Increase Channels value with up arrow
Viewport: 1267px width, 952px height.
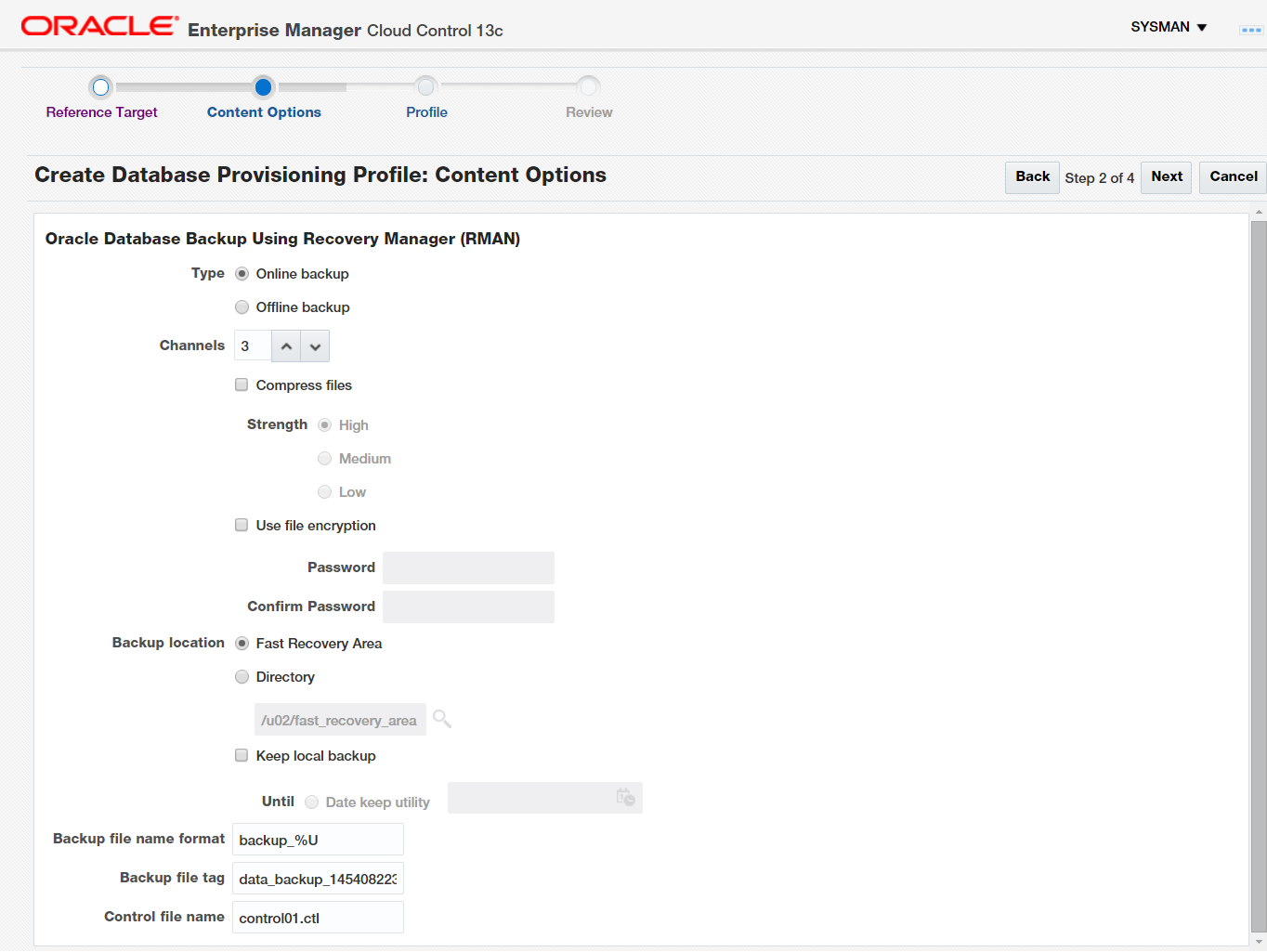tap(286, 346)
